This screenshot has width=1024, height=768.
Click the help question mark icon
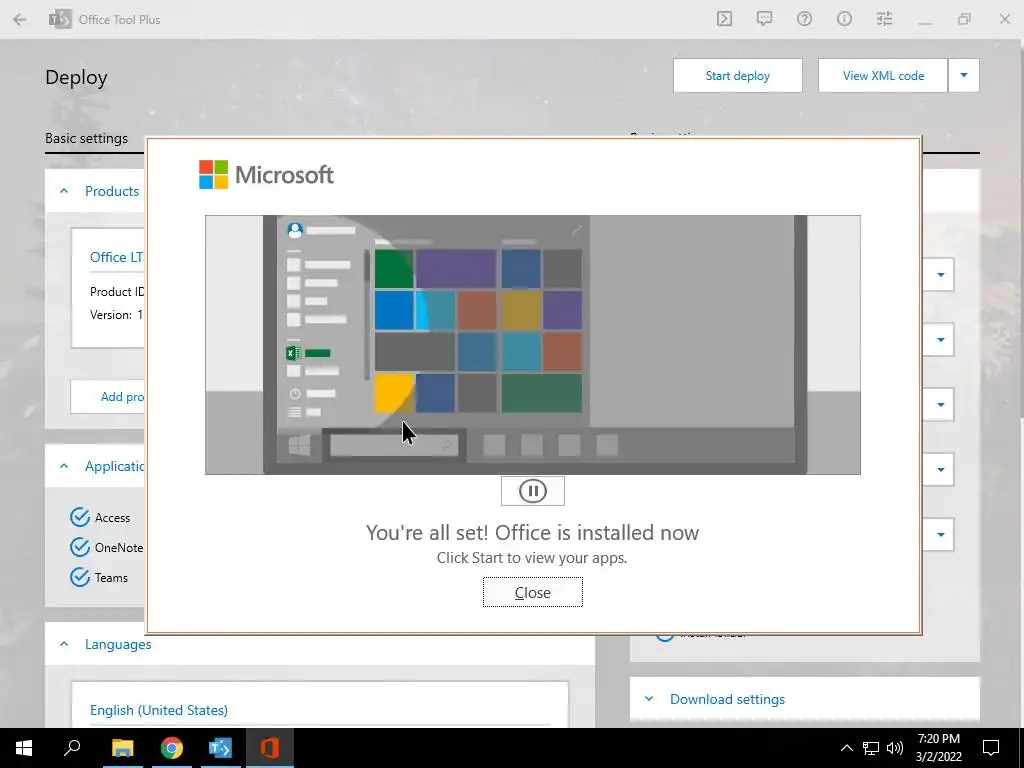point(804,19)
